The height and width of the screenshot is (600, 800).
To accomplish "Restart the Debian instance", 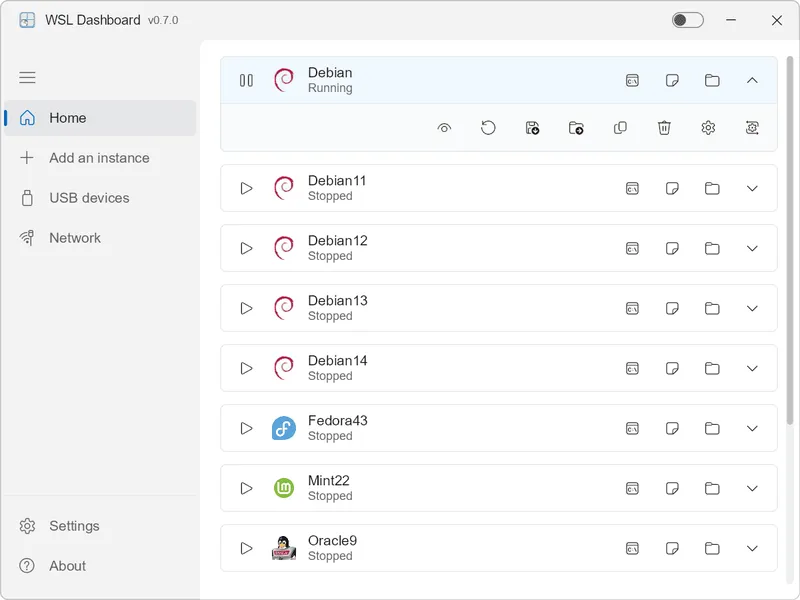I will coord(488,128).
